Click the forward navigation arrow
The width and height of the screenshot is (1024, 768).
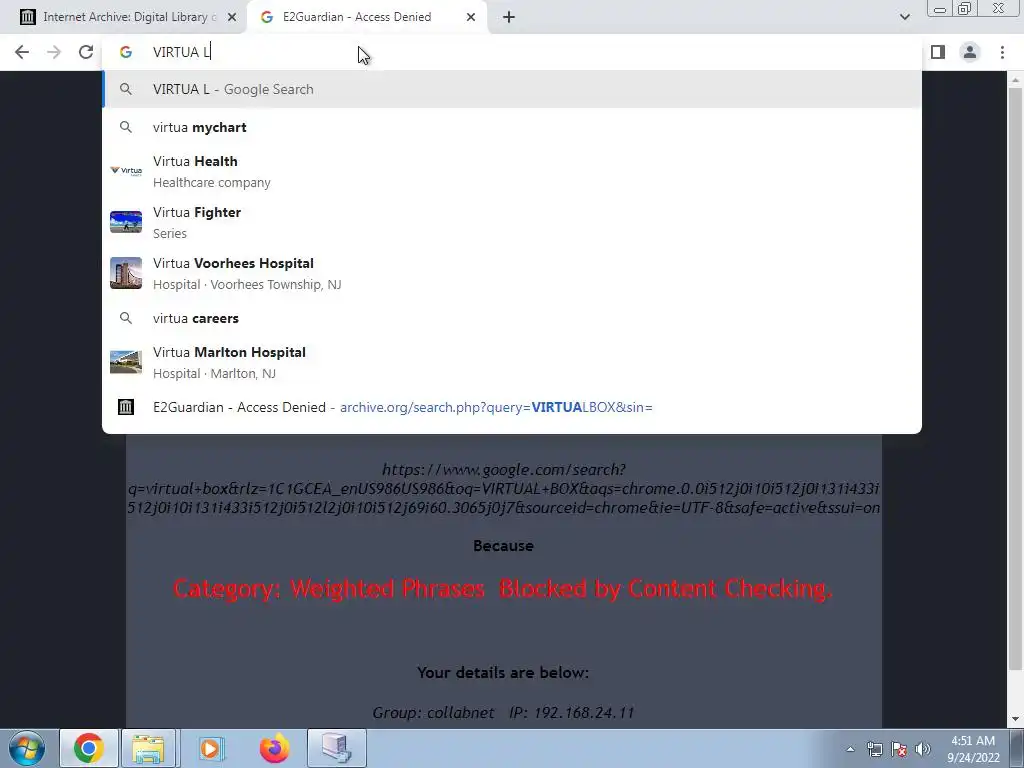[x=54, y=52]
